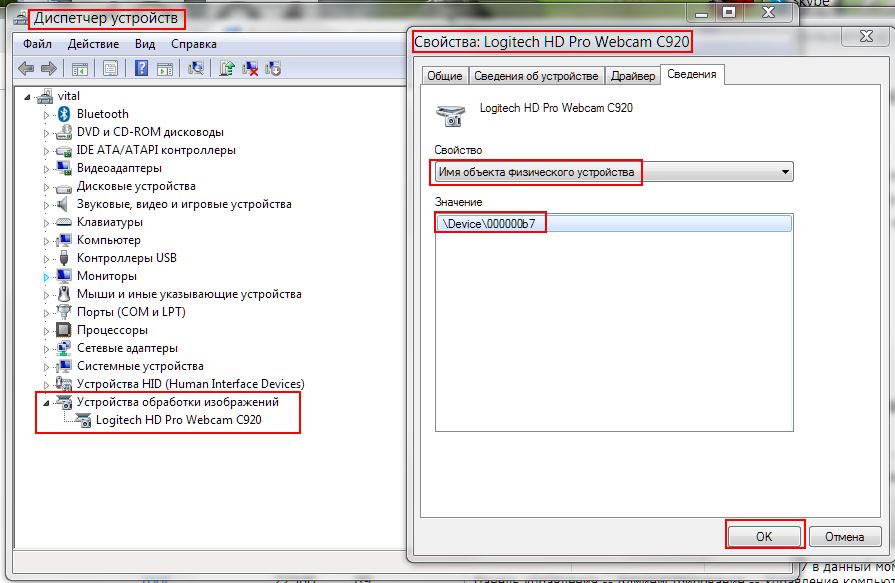Click the DVD и CD-ROM дисководы label
Screen dimensions: 895x583
click(150, 132)
